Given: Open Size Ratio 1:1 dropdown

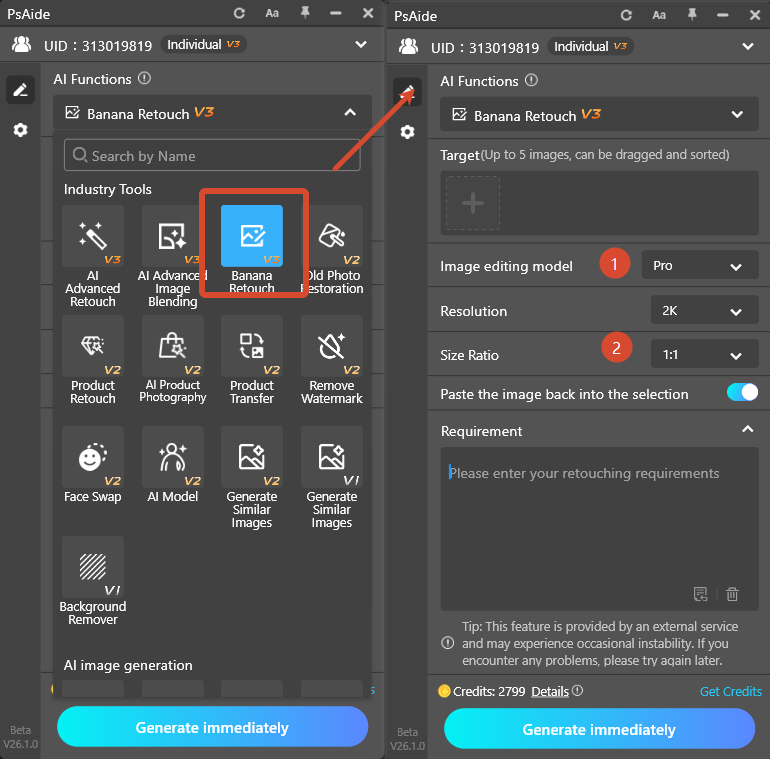Looking at the screenshot, I should (705, 354).
